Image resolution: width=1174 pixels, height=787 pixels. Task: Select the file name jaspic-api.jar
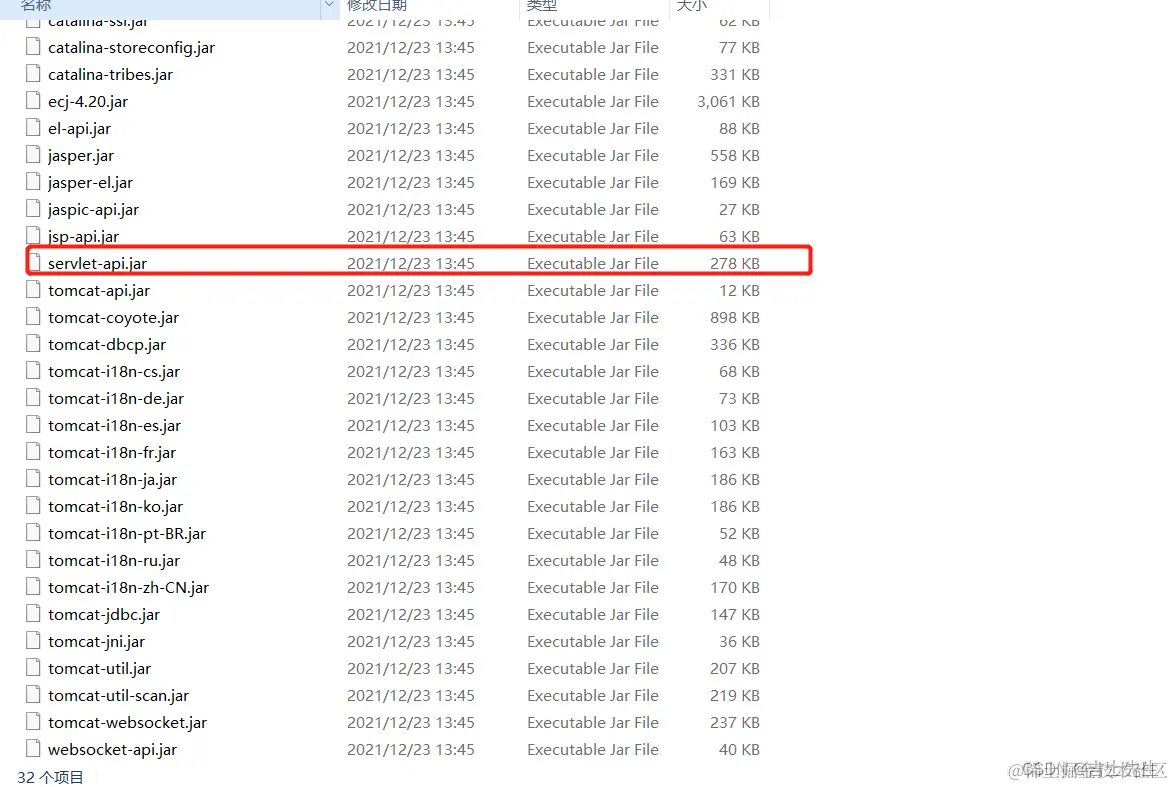click(93, 210)
